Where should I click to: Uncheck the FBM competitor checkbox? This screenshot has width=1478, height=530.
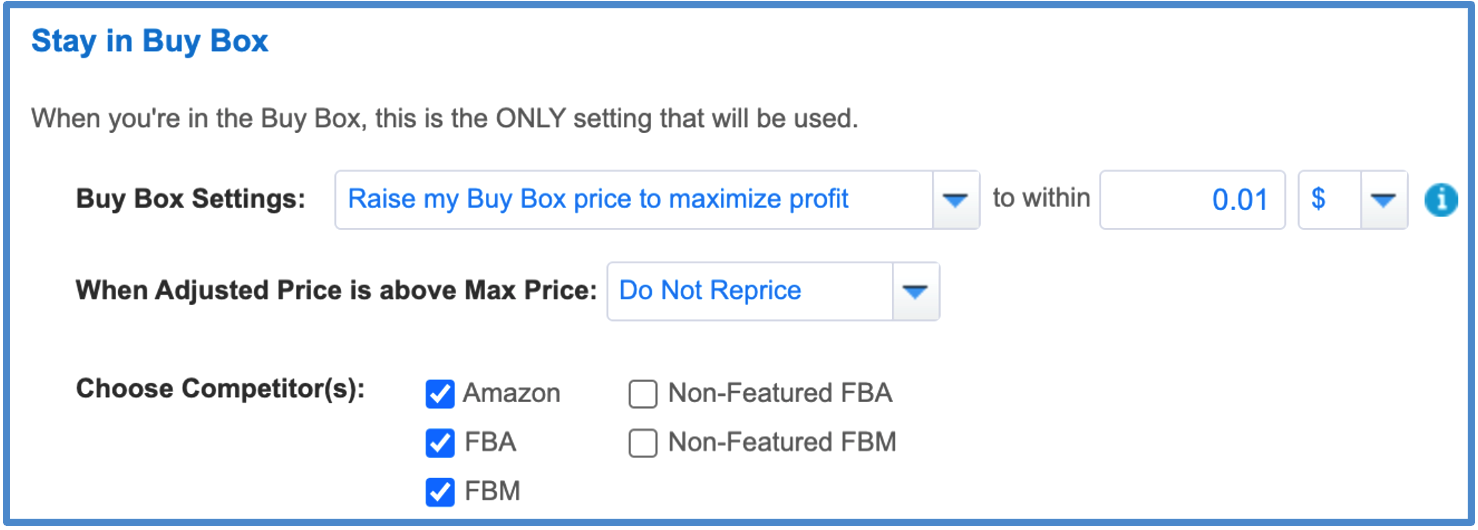pos(440,492)
